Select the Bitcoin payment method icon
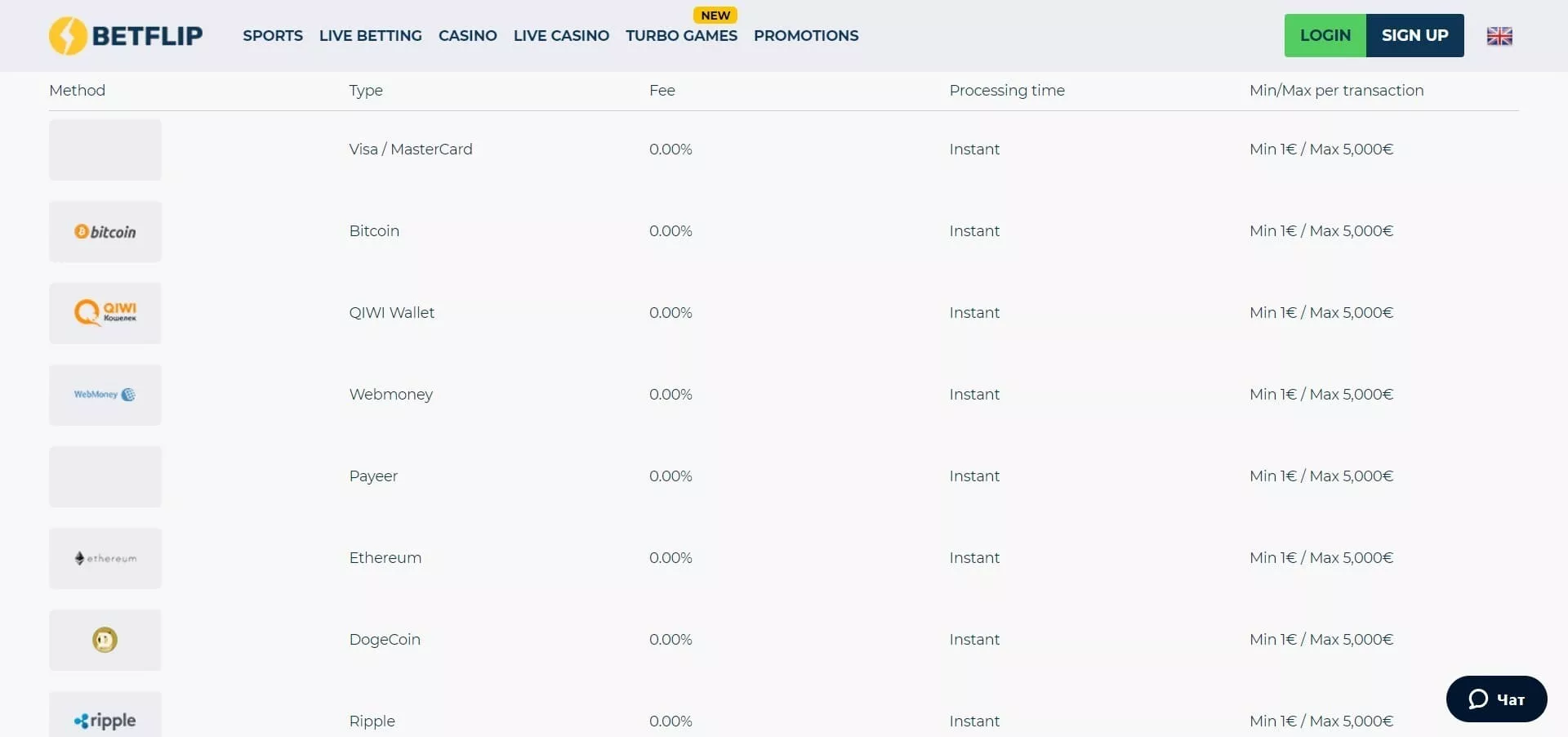 (x=105, y=232)
